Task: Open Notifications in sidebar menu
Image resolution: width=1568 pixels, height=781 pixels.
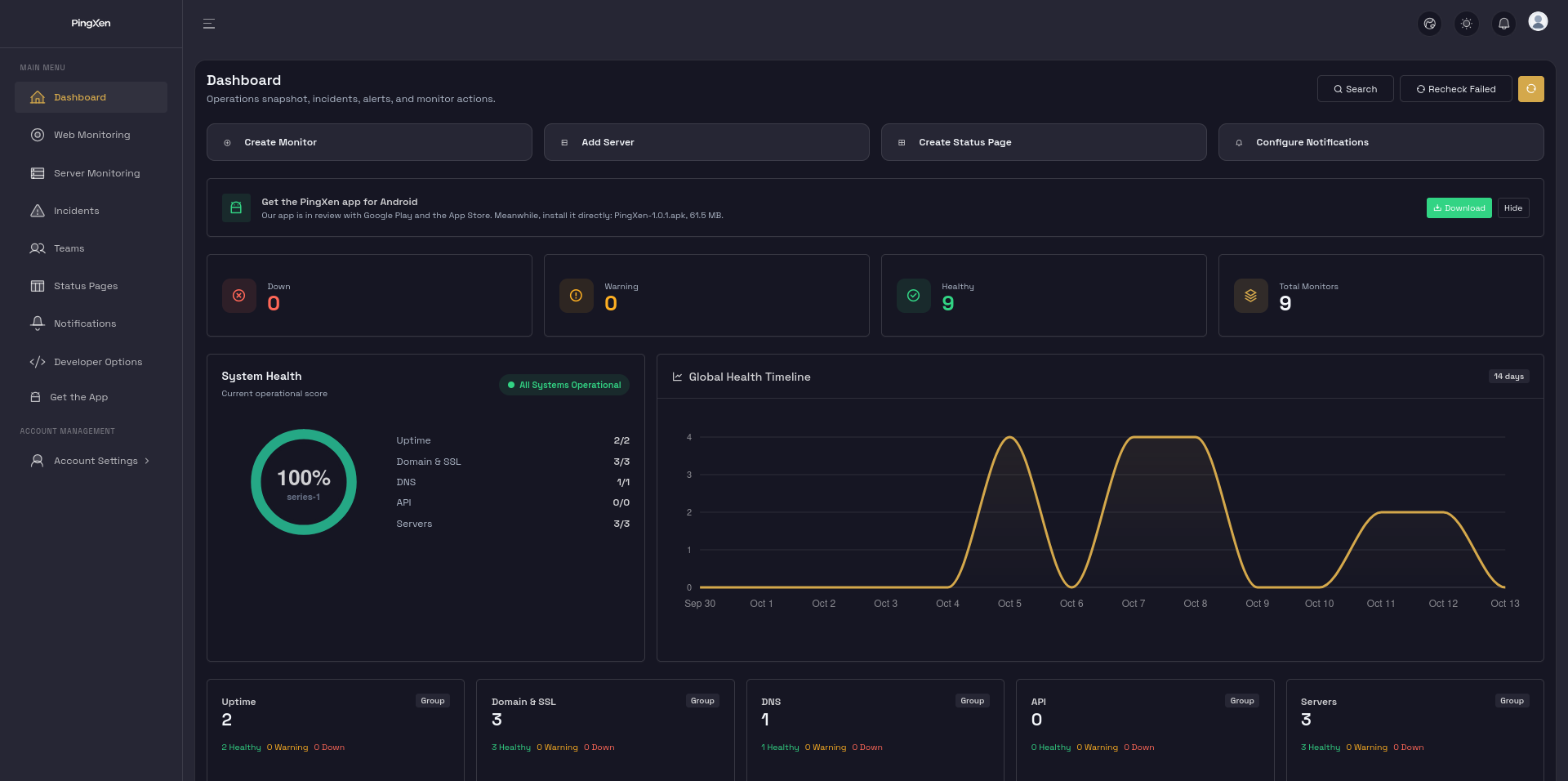Action: [91, 324]
